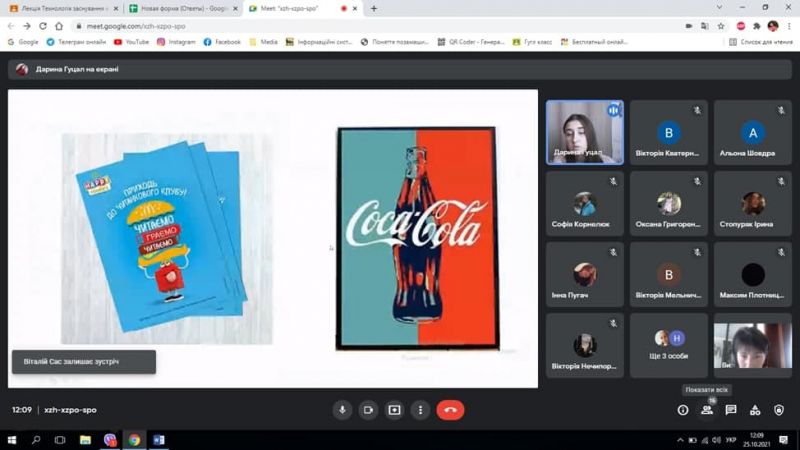This screenshot has width=800, height=450.
Task: Open the extensions puzzle icon
Action: [757, 26]
